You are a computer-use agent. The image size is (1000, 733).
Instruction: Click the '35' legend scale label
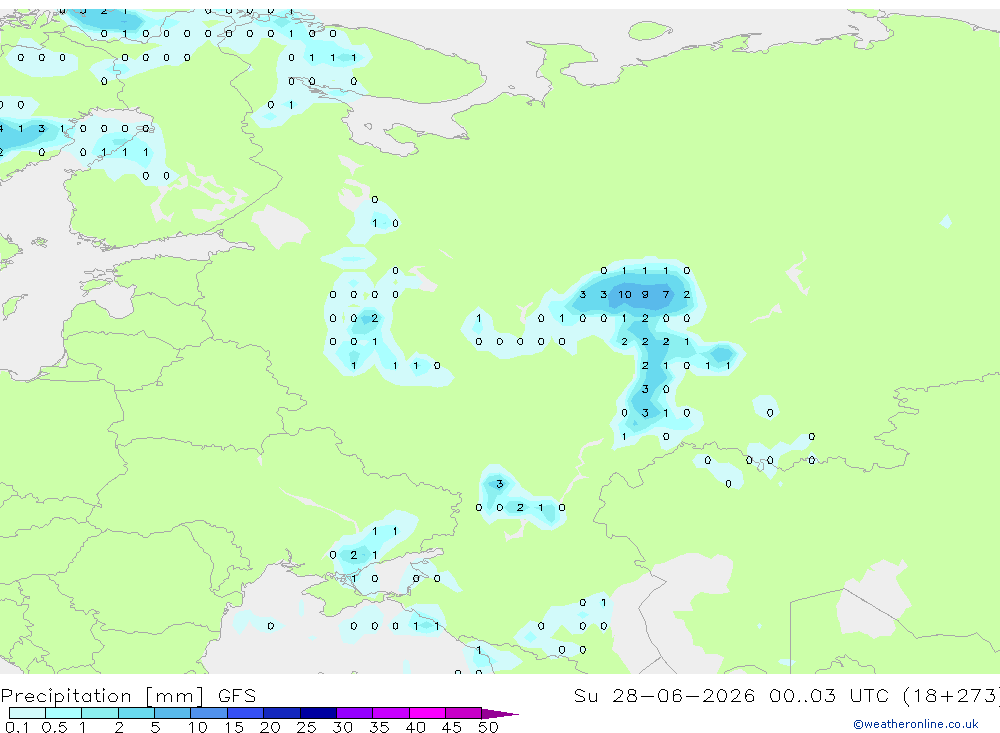point(379,727)
